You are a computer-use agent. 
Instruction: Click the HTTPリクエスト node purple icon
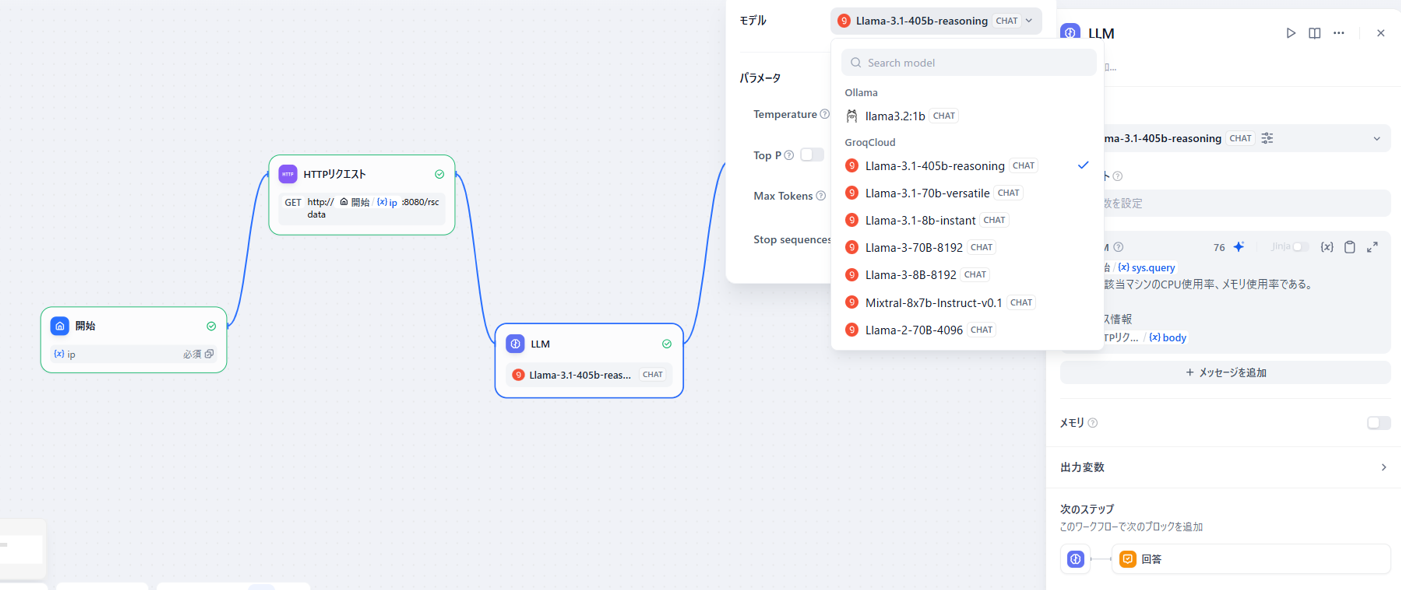(288, 174)
